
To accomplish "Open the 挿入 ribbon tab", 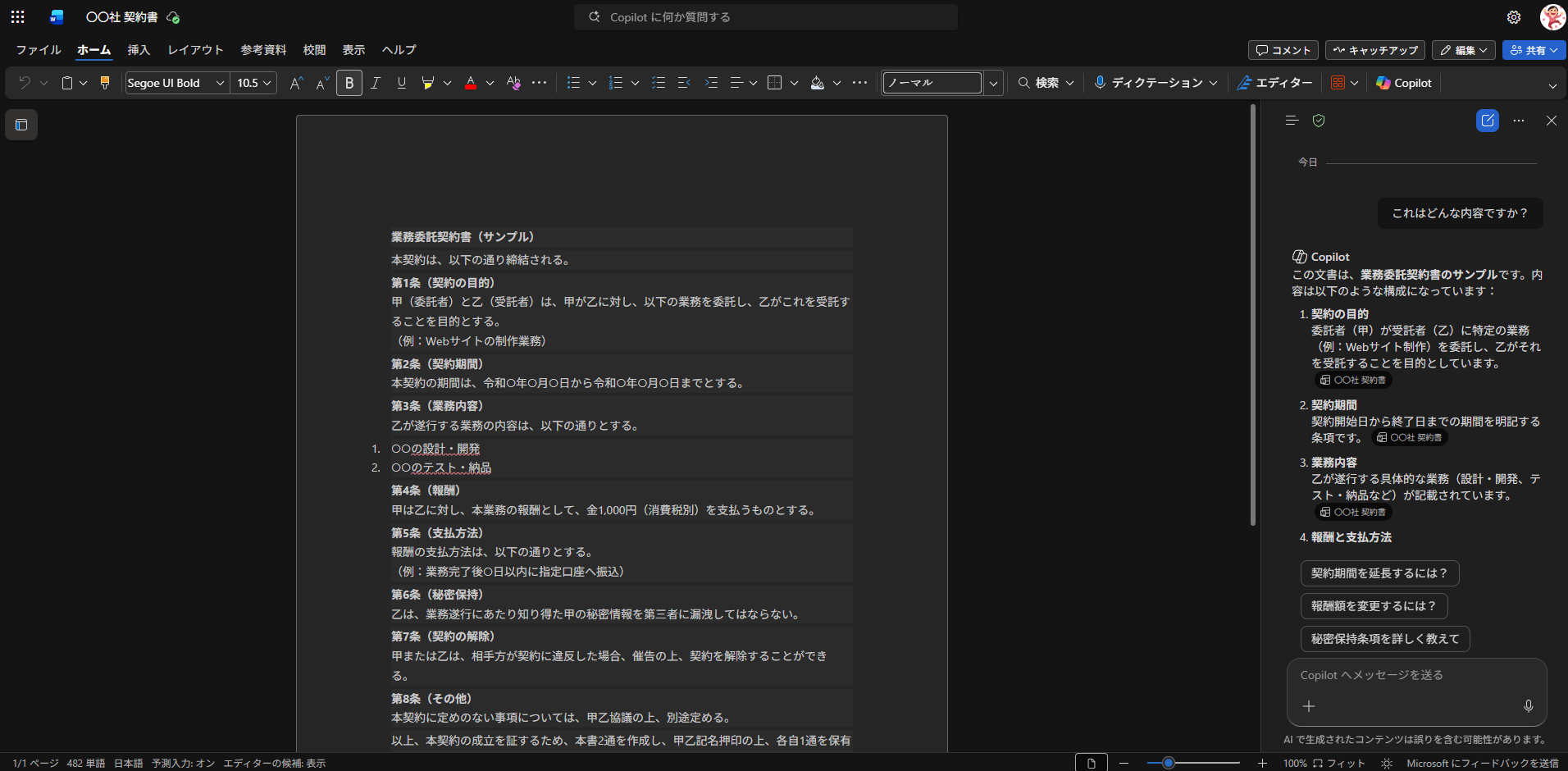I will (139, 50).
